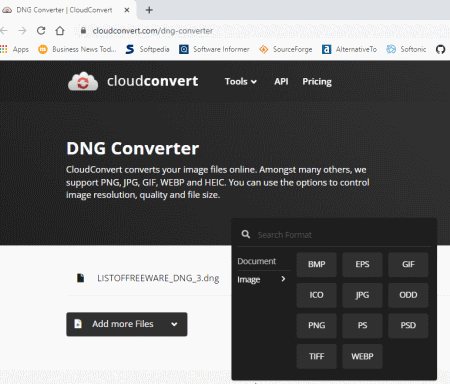The image size is (450, 384).
Task: Select the Image format category
Action: tap(249, 279)
